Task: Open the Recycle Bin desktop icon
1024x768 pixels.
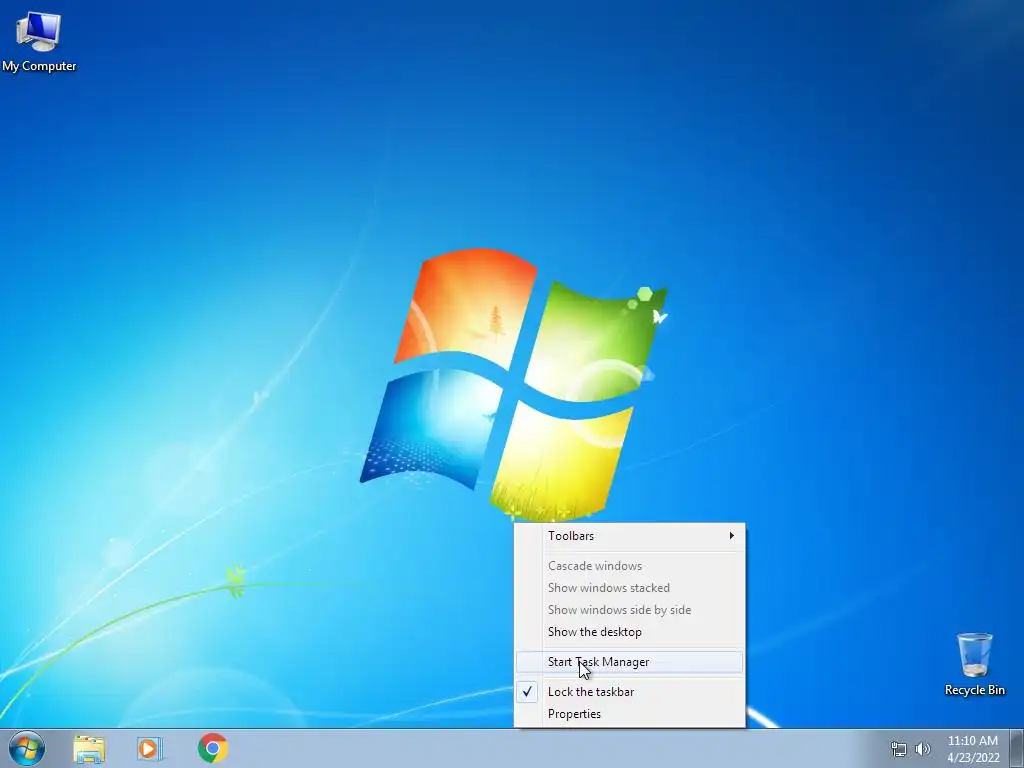Action: pyautogui.click(x=974, y=664)
